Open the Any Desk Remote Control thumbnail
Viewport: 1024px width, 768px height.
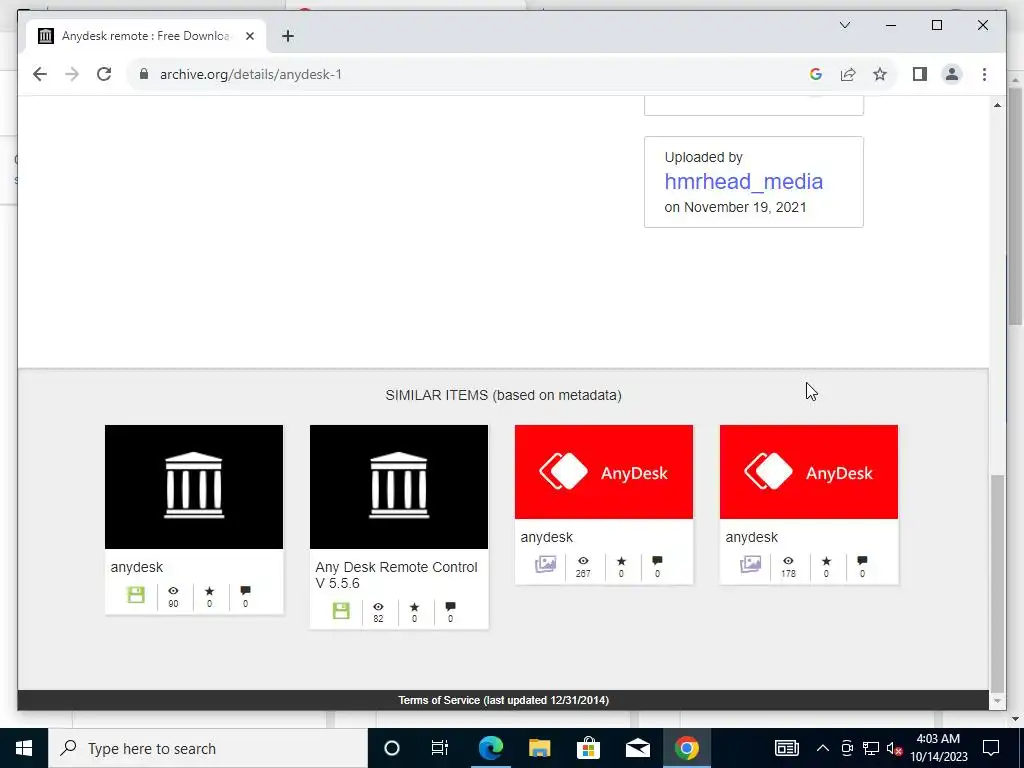[398, 487]
